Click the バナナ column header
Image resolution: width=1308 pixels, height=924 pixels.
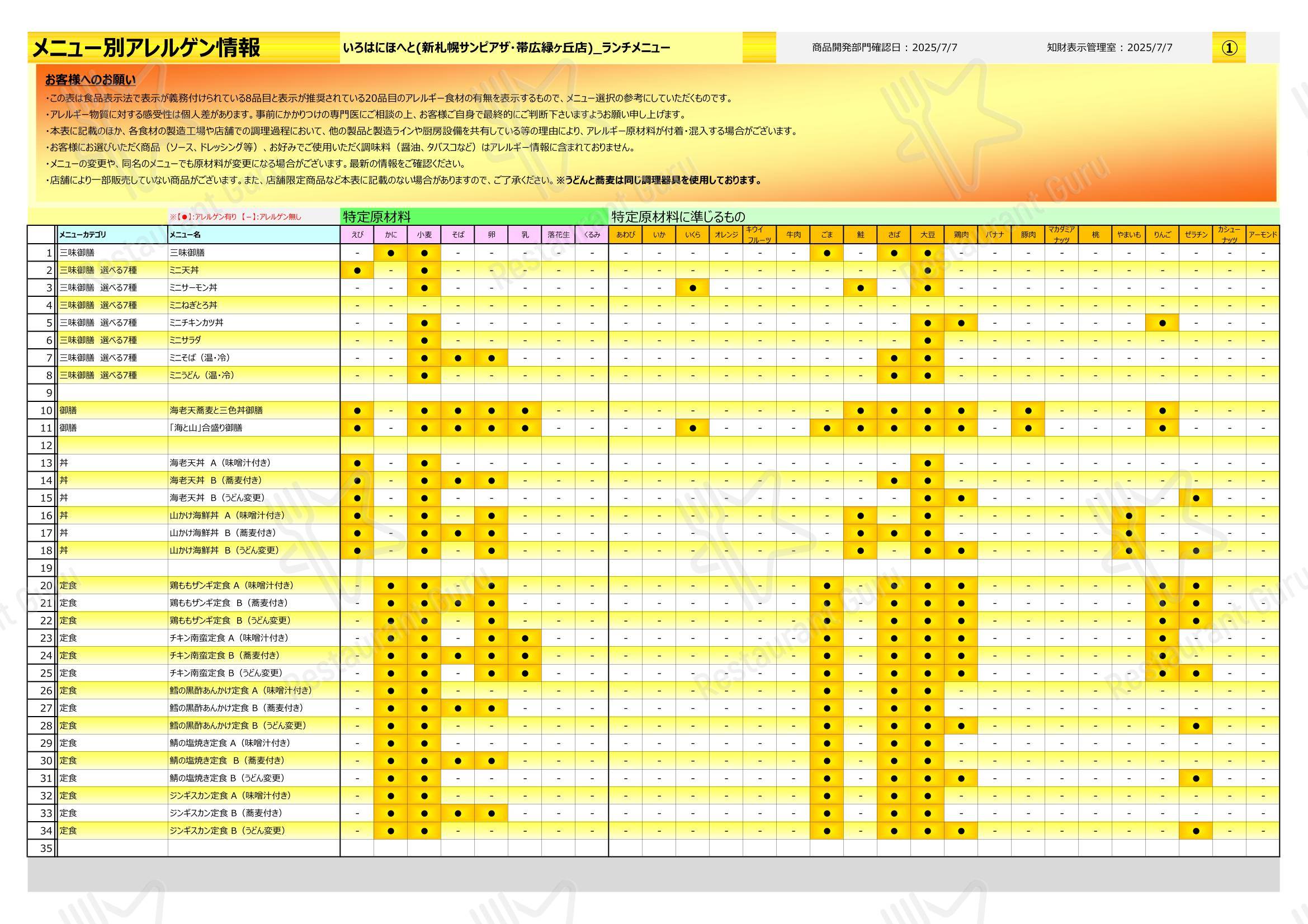coord(995,235)
